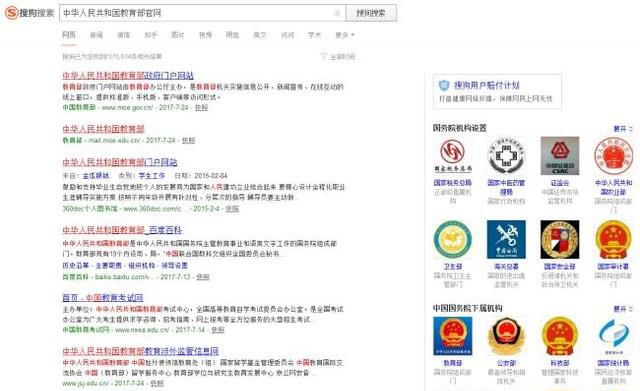Open the 科技部 national emblem thumbnail
640x391 pixels.
(560, 336)
